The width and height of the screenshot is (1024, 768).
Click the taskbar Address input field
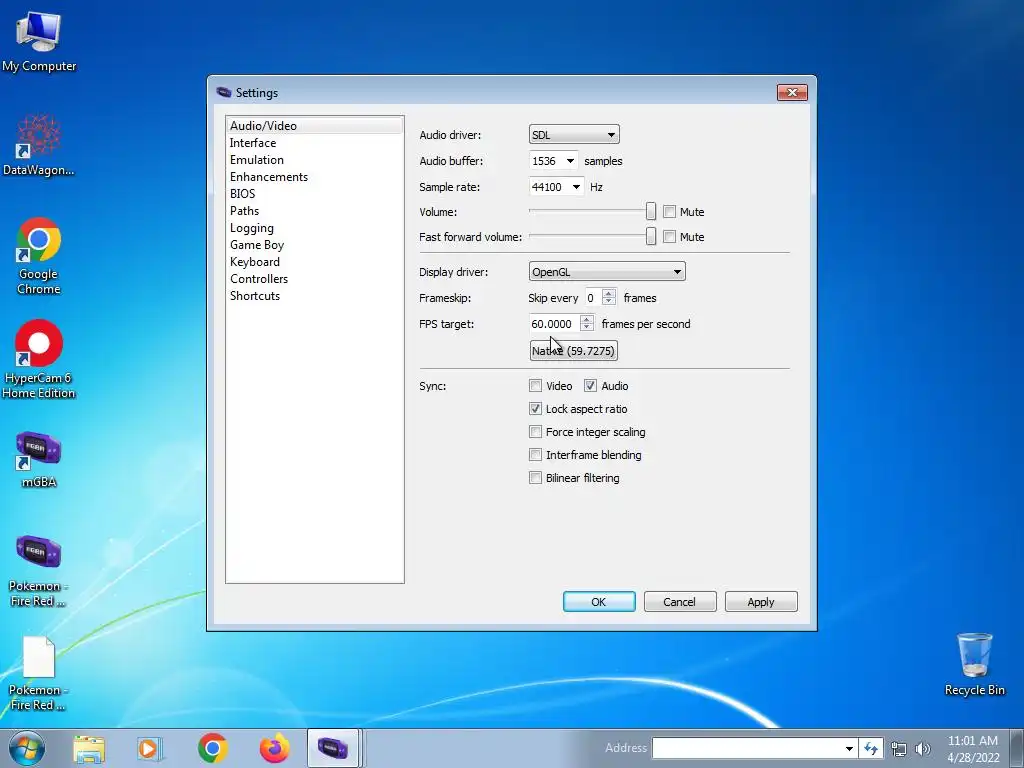[x=747, y=748]
